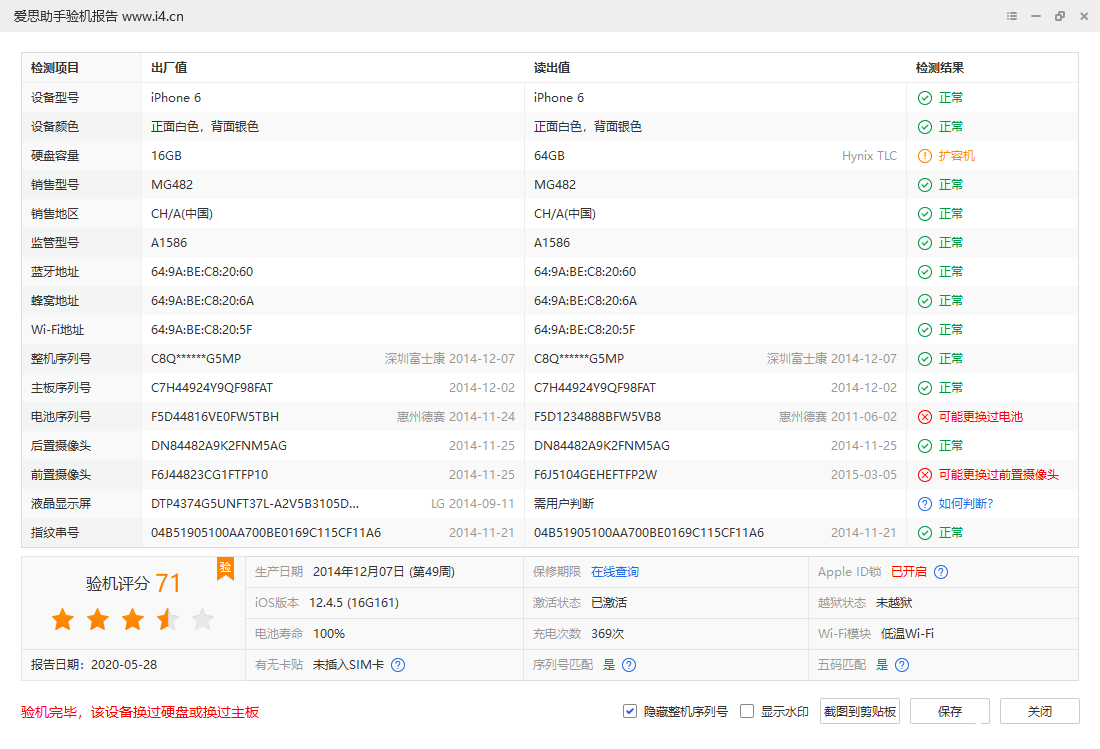Click the green check icon in 指纹串号 row
Screen dimensions: 1100x749
pyautogui.click(x=925, y=533)
